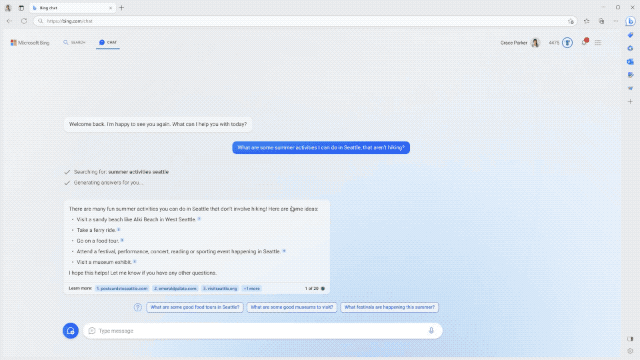Click the 1 of 20 turn counter
The width and height of the screenshot is (640, 360).
tap(312, 288)
